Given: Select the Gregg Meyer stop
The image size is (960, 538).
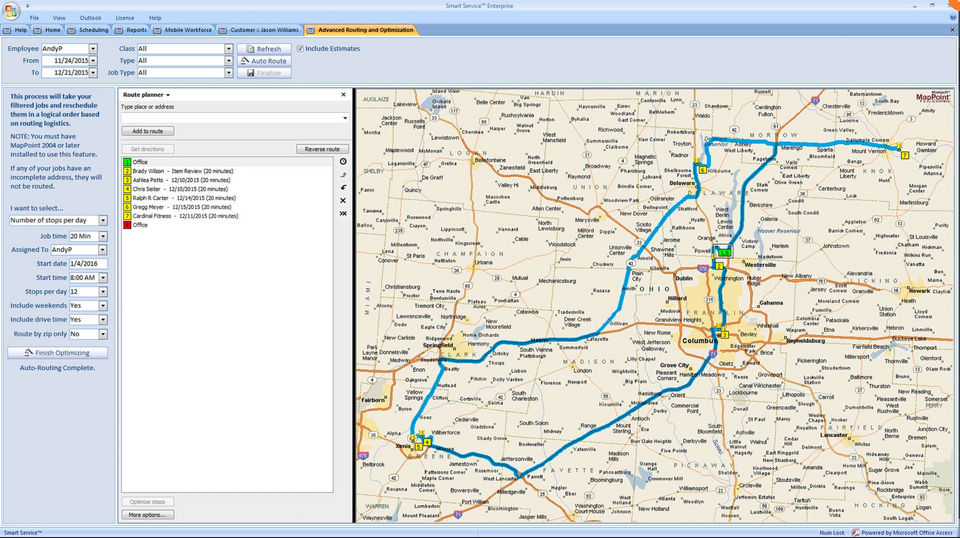Looking at the screenshot, I should pyautogui.click(x=227, y=207).
